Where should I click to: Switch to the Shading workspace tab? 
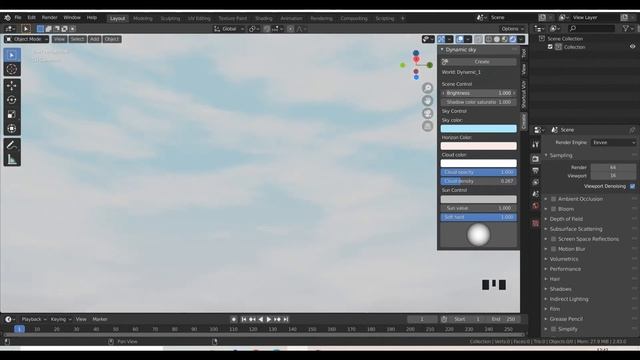[x=264, y=18]
